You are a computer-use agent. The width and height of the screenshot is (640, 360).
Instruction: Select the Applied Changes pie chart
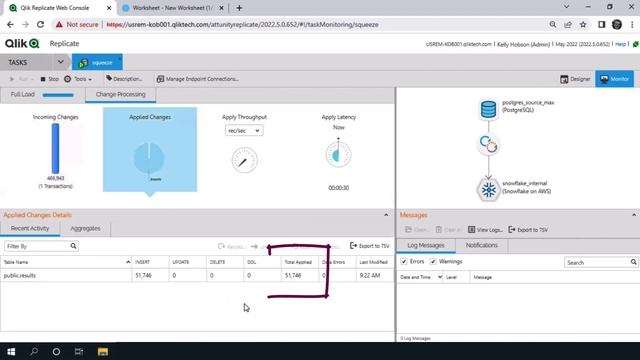pos(149,158)
